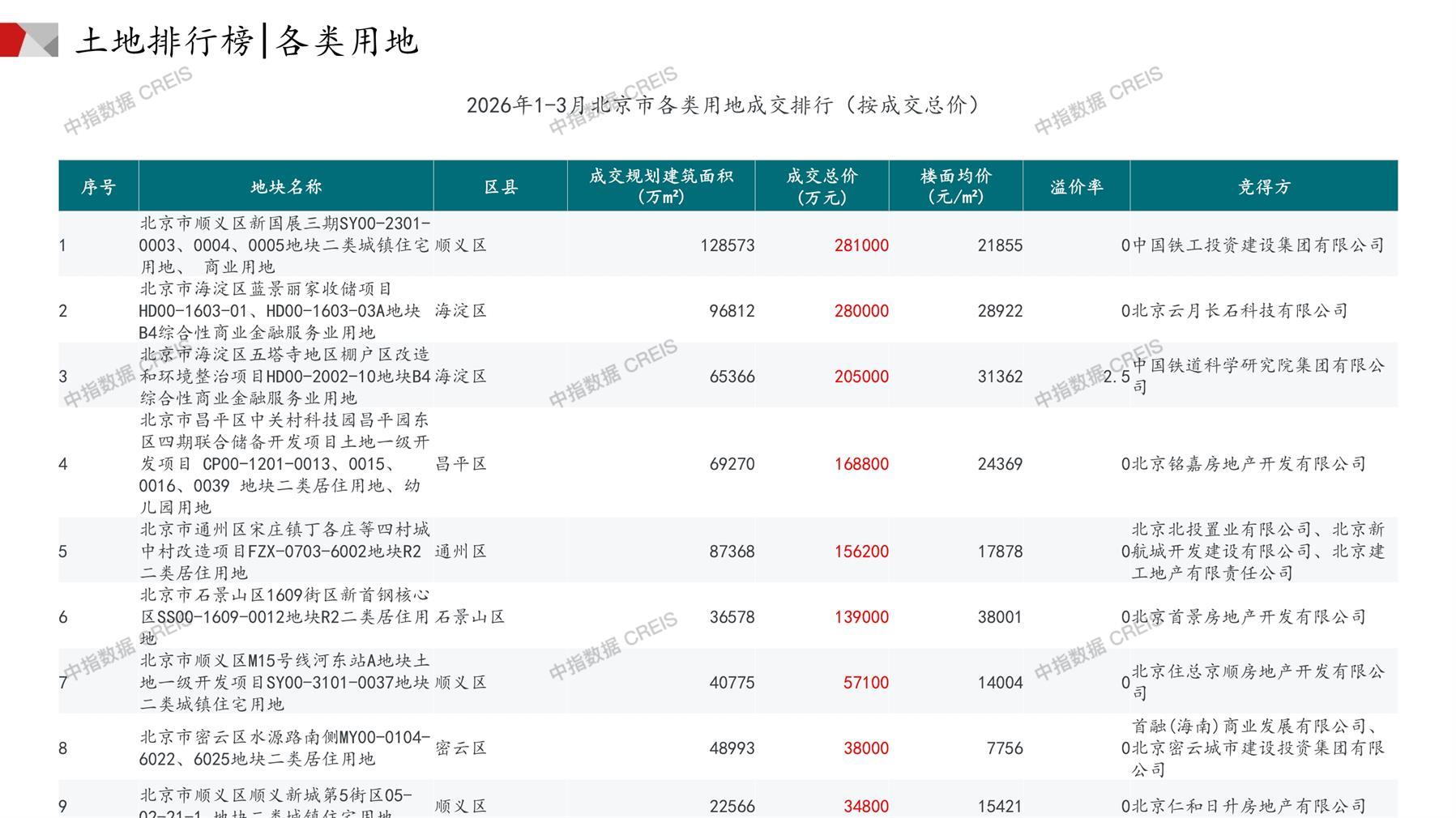This screenshot has height=818, width=1456.
Task: Click the red total price 281000
Action: [x=861, y=245]
